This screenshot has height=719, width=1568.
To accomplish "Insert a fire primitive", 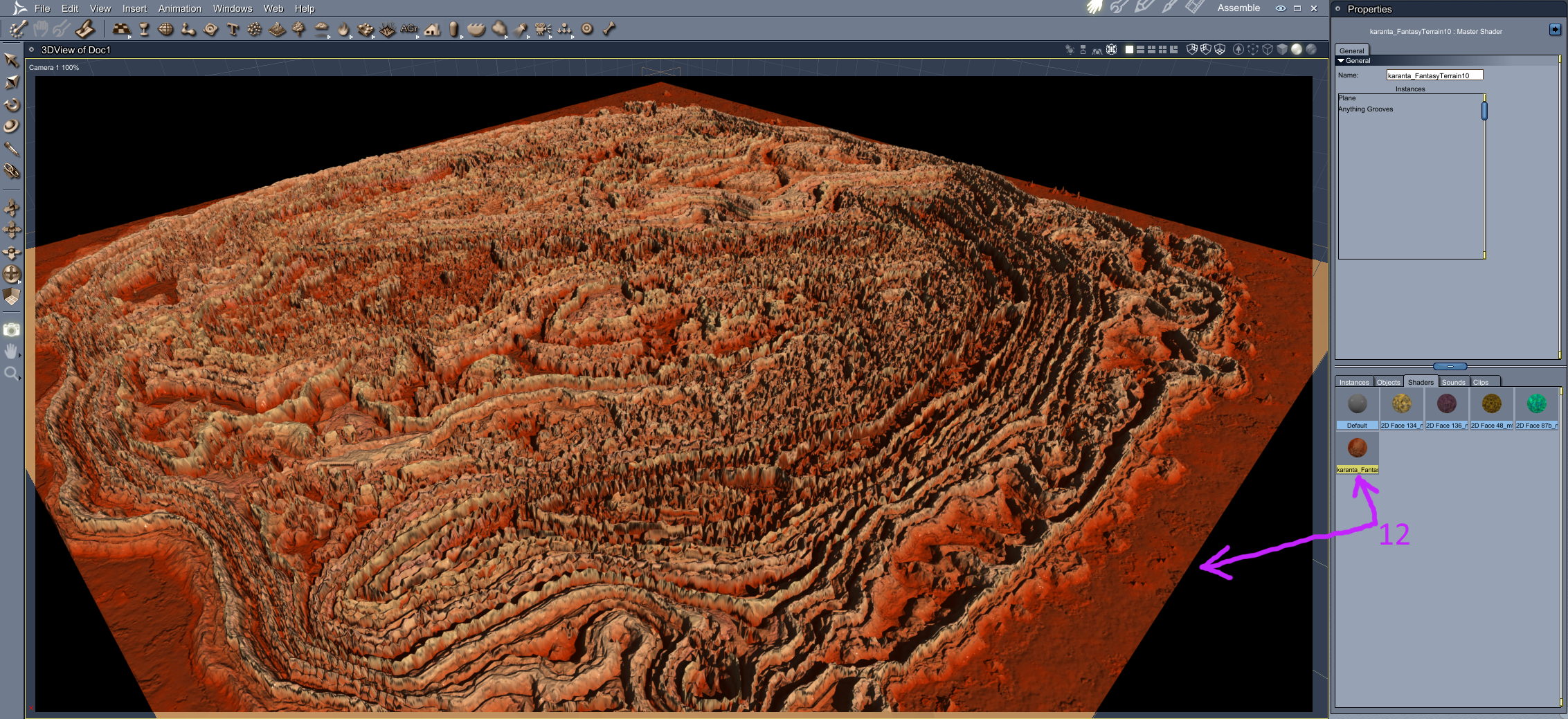I will tap(343, 29).
